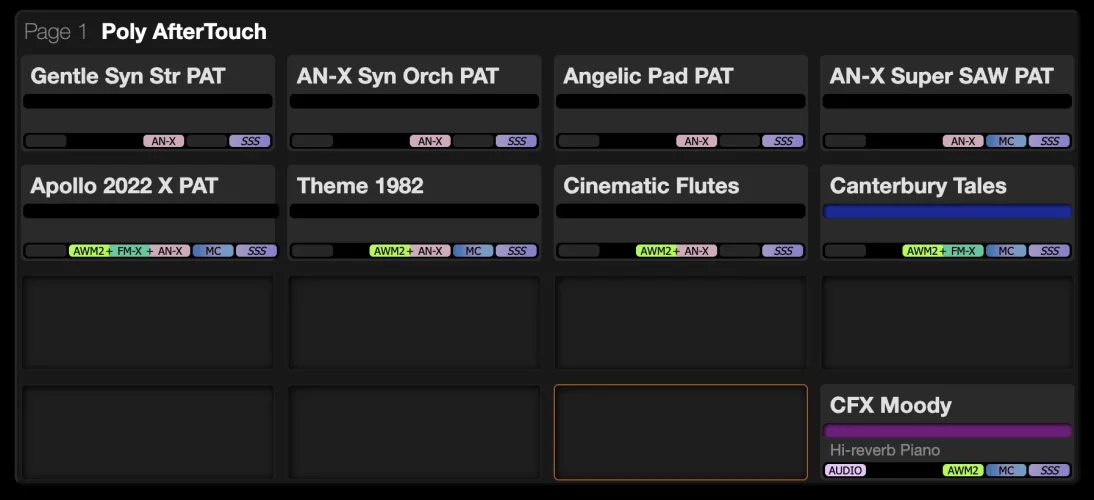Click the MC badge on AN-X Super SAW PAT
The height and width of the screenshot is (500, 1094).
[1006, 141]
